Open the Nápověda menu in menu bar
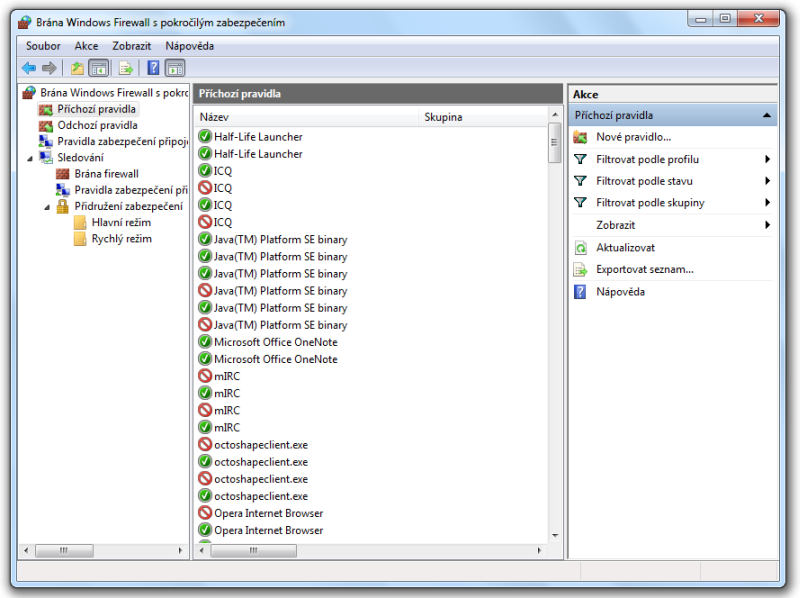 pos(189,46)
